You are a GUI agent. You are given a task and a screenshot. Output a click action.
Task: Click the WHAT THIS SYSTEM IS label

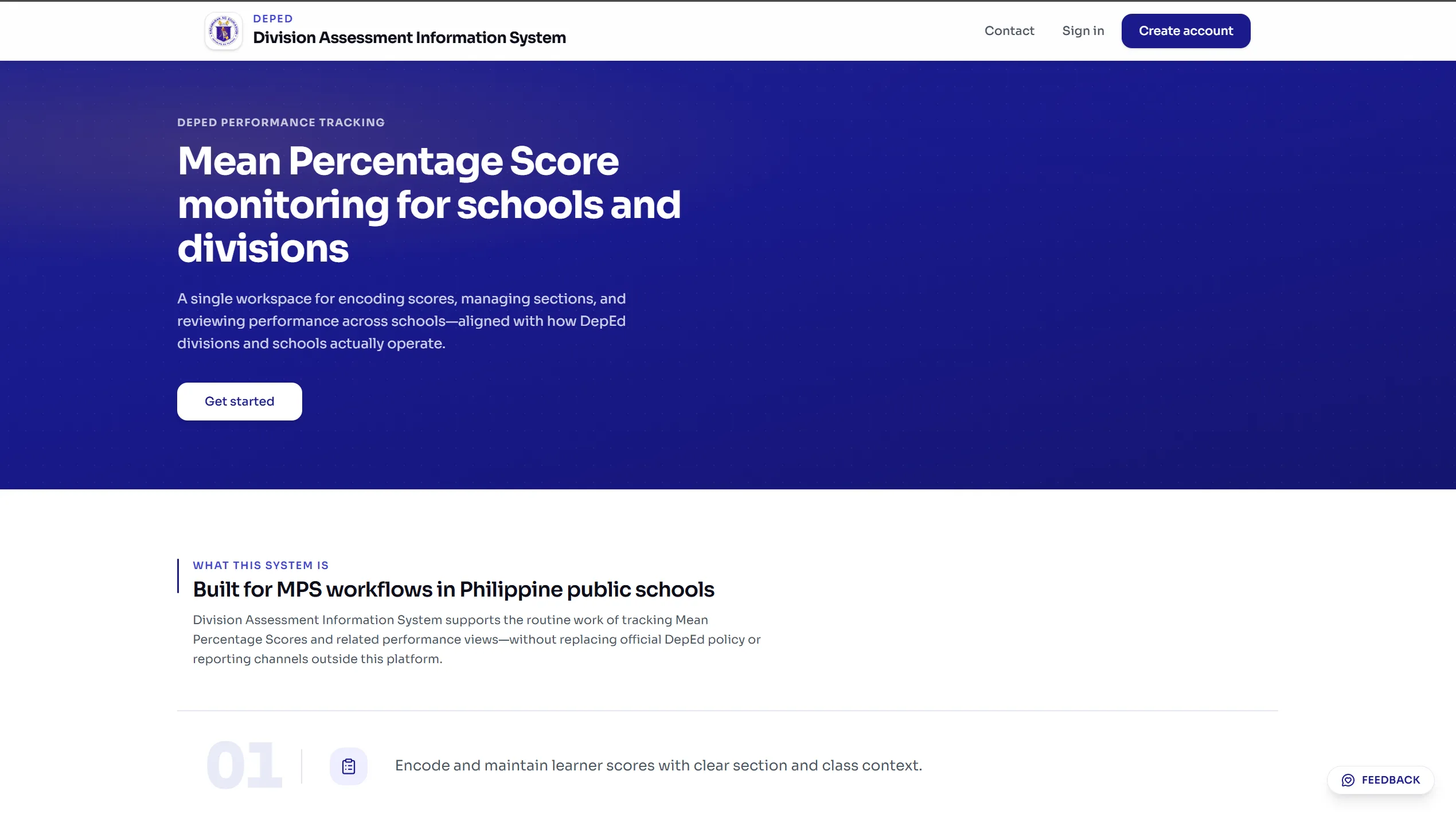point(261,566)
